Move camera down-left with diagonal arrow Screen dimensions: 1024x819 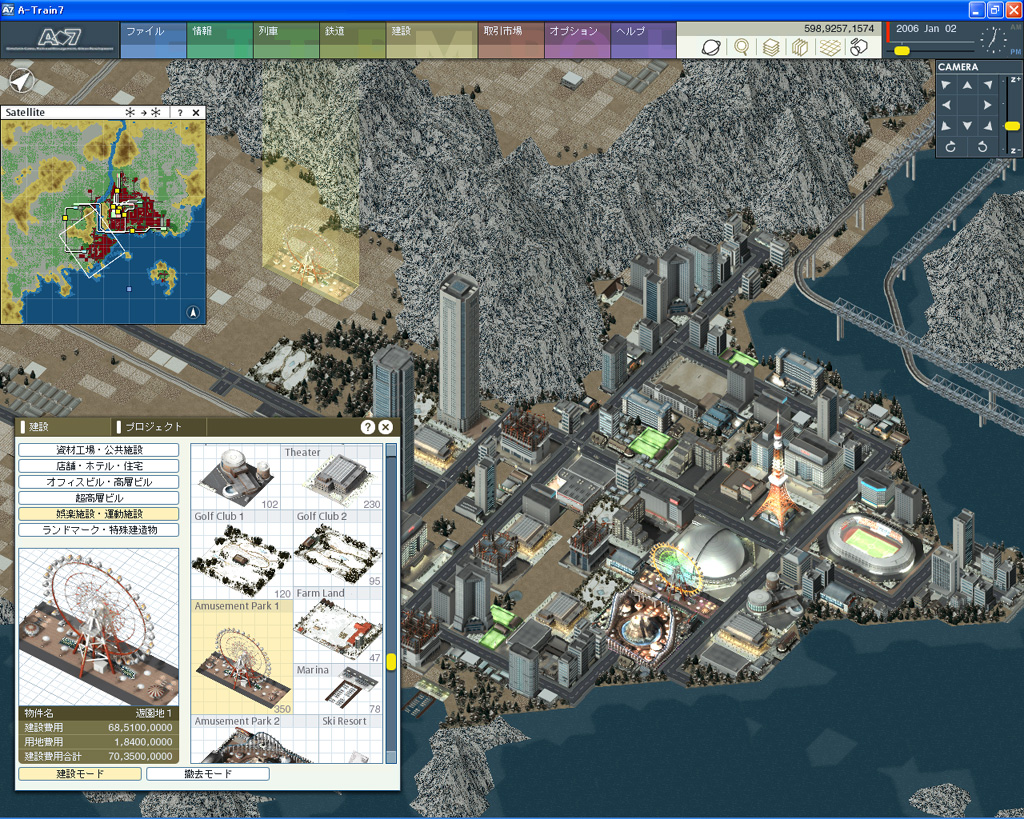pos(946,126)
